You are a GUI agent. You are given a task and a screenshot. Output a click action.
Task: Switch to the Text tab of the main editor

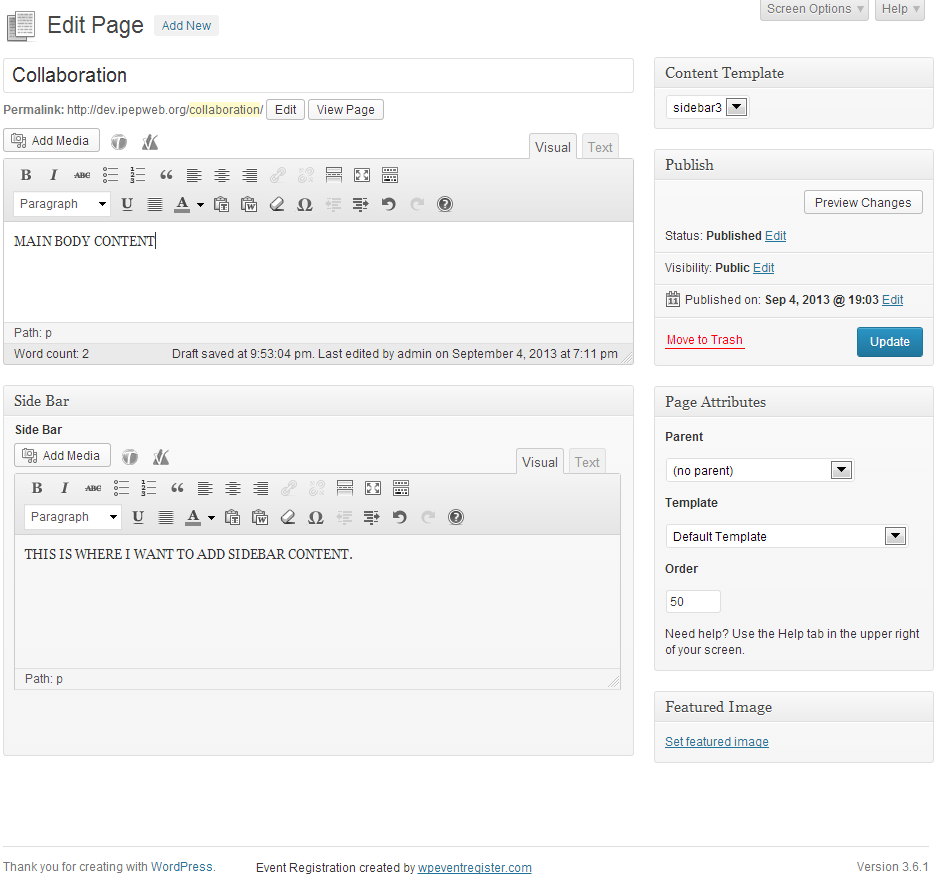coord(599,146)
